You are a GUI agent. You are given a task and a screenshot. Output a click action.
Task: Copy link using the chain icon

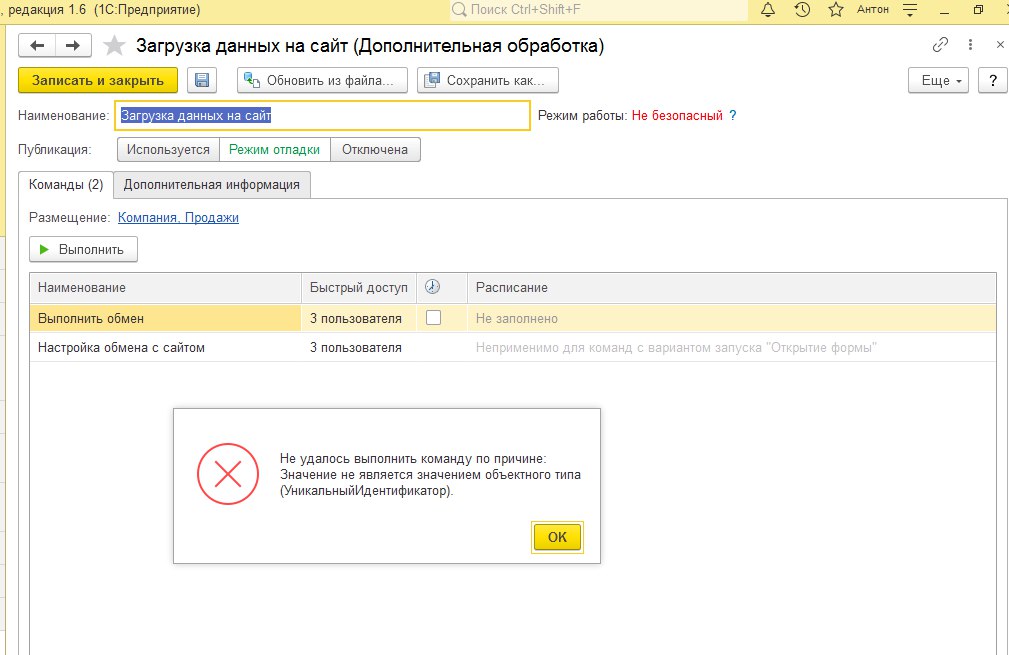tap(940, 45)
